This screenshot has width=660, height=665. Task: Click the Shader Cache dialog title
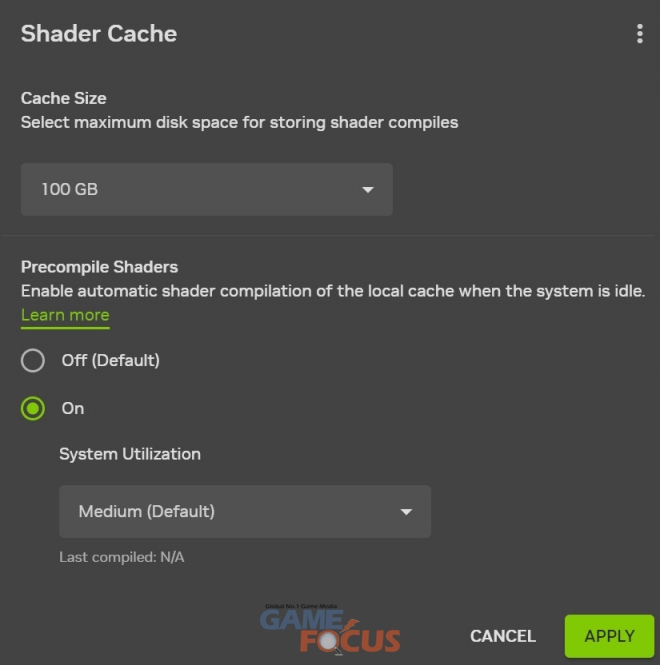point(98,34)
